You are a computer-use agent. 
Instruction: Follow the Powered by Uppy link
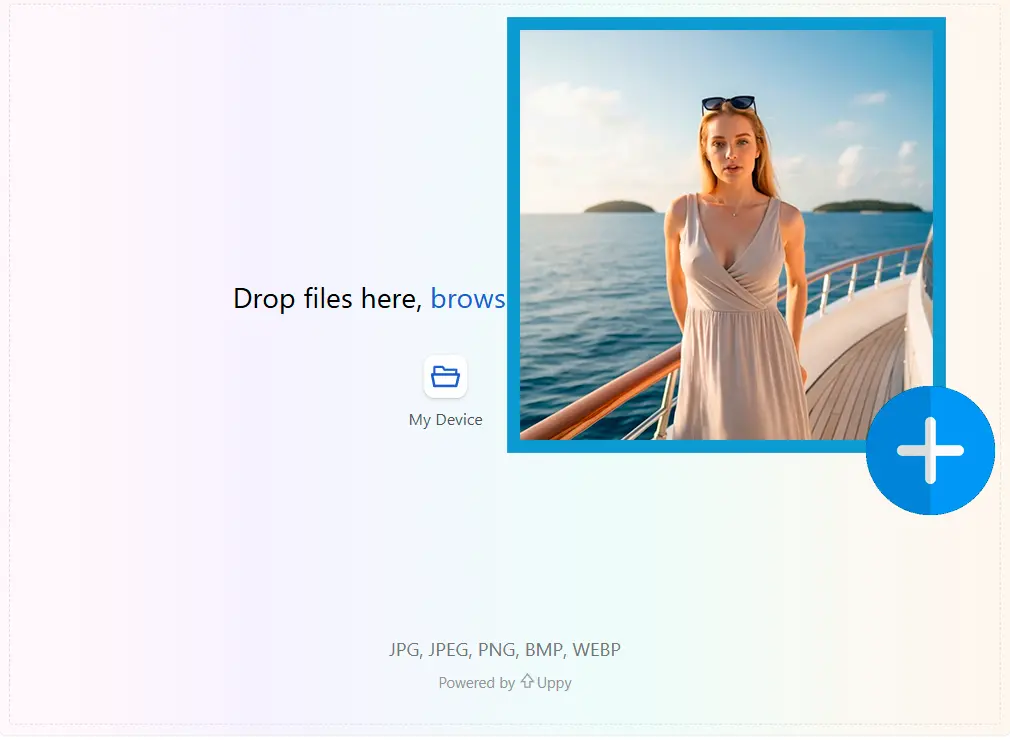click(x=505, y=682)
